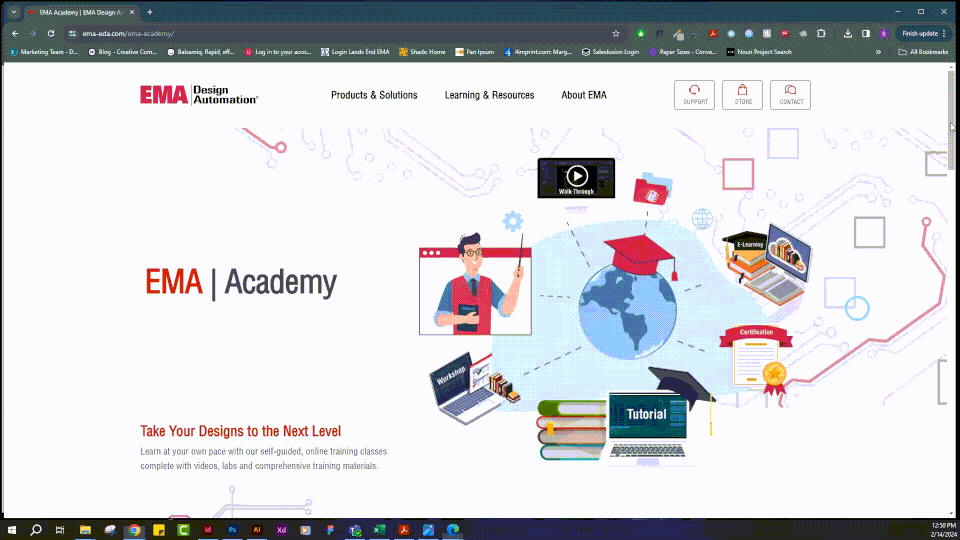Expand hidden bookmarks with double chevron
This screenshot has width=960, height=540.
point(878,52)
